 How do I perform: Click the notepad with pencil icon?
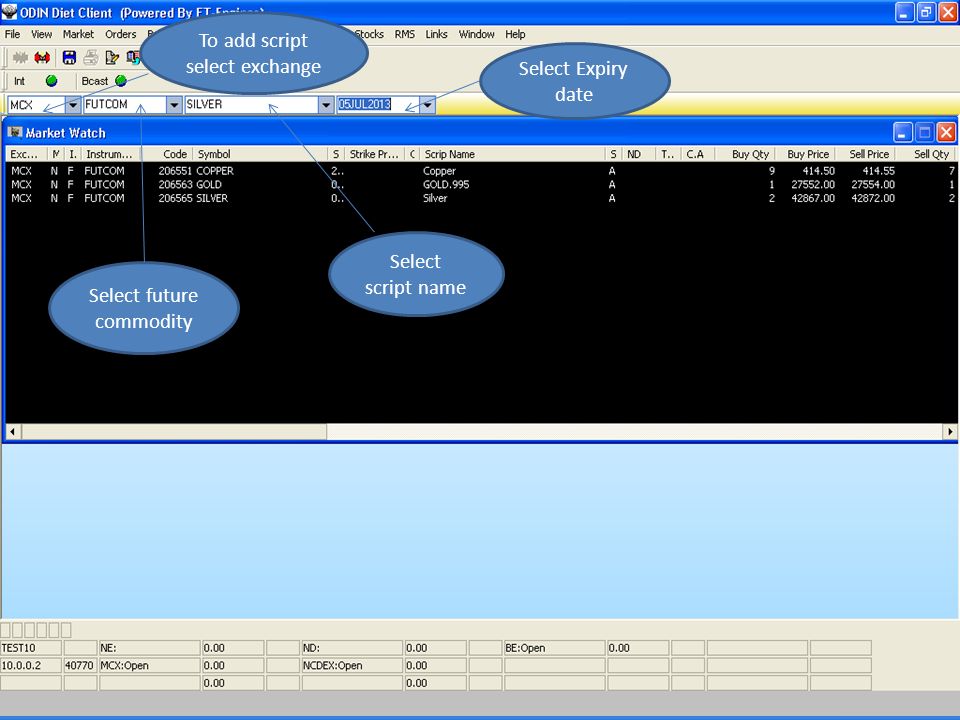(111, 58)
